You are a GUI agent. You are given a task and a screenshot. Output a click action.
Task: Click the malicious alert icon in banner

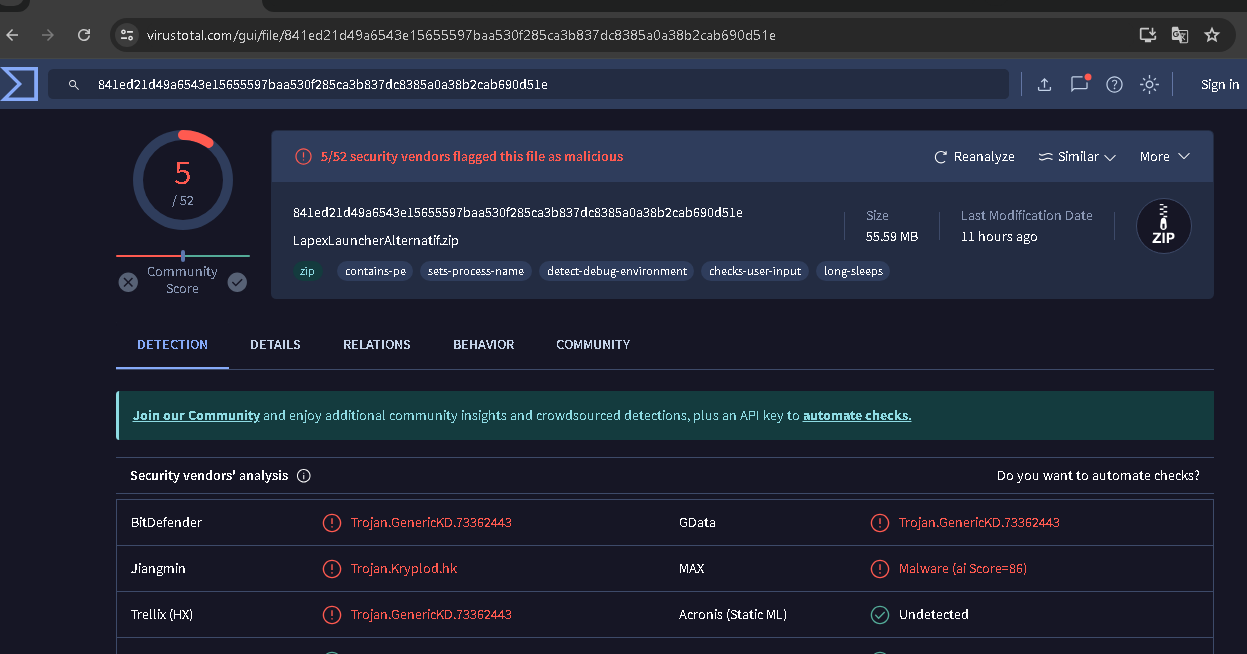303,157
